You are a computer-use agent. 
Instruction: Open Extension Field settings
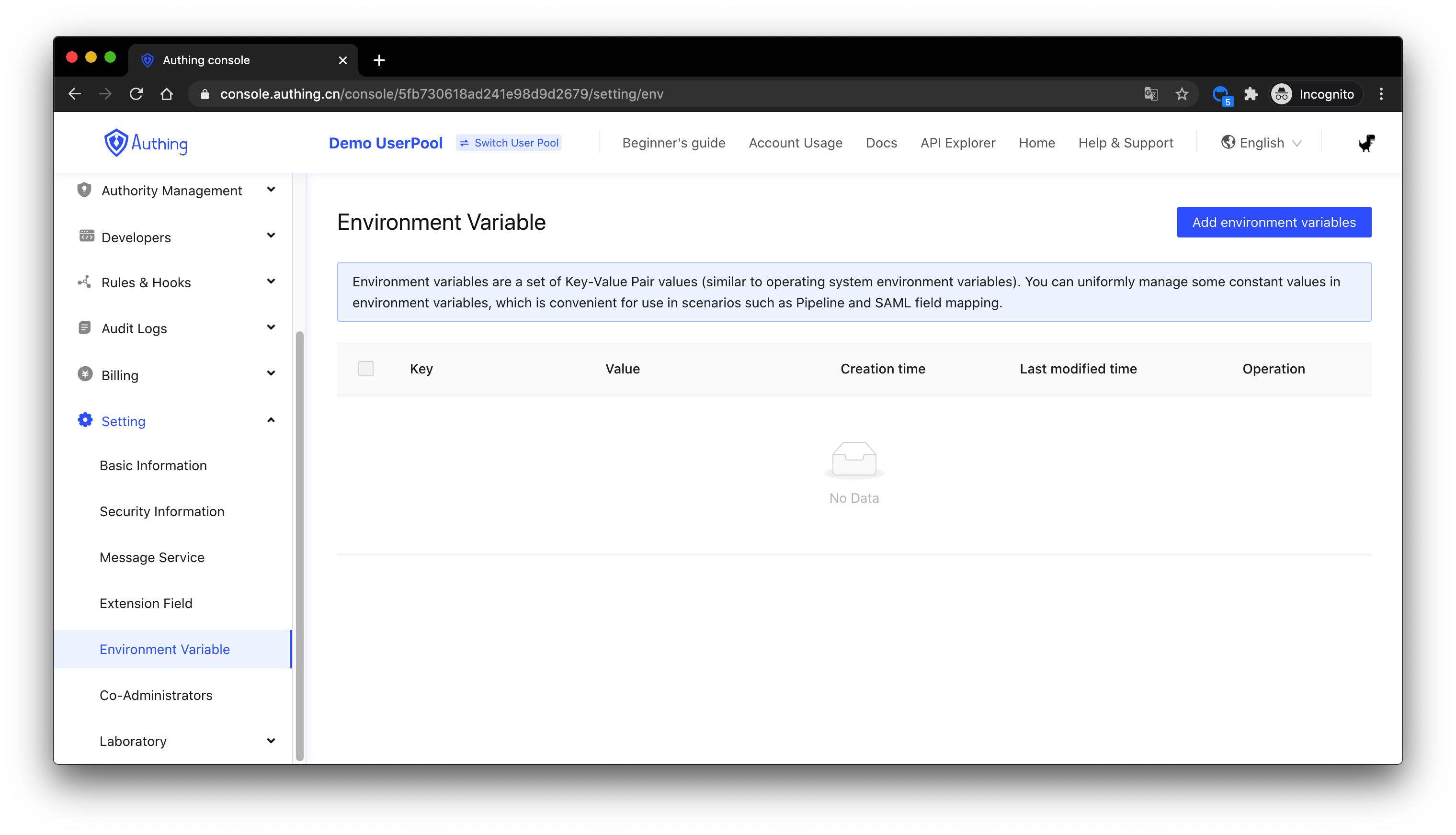point(146,603)
